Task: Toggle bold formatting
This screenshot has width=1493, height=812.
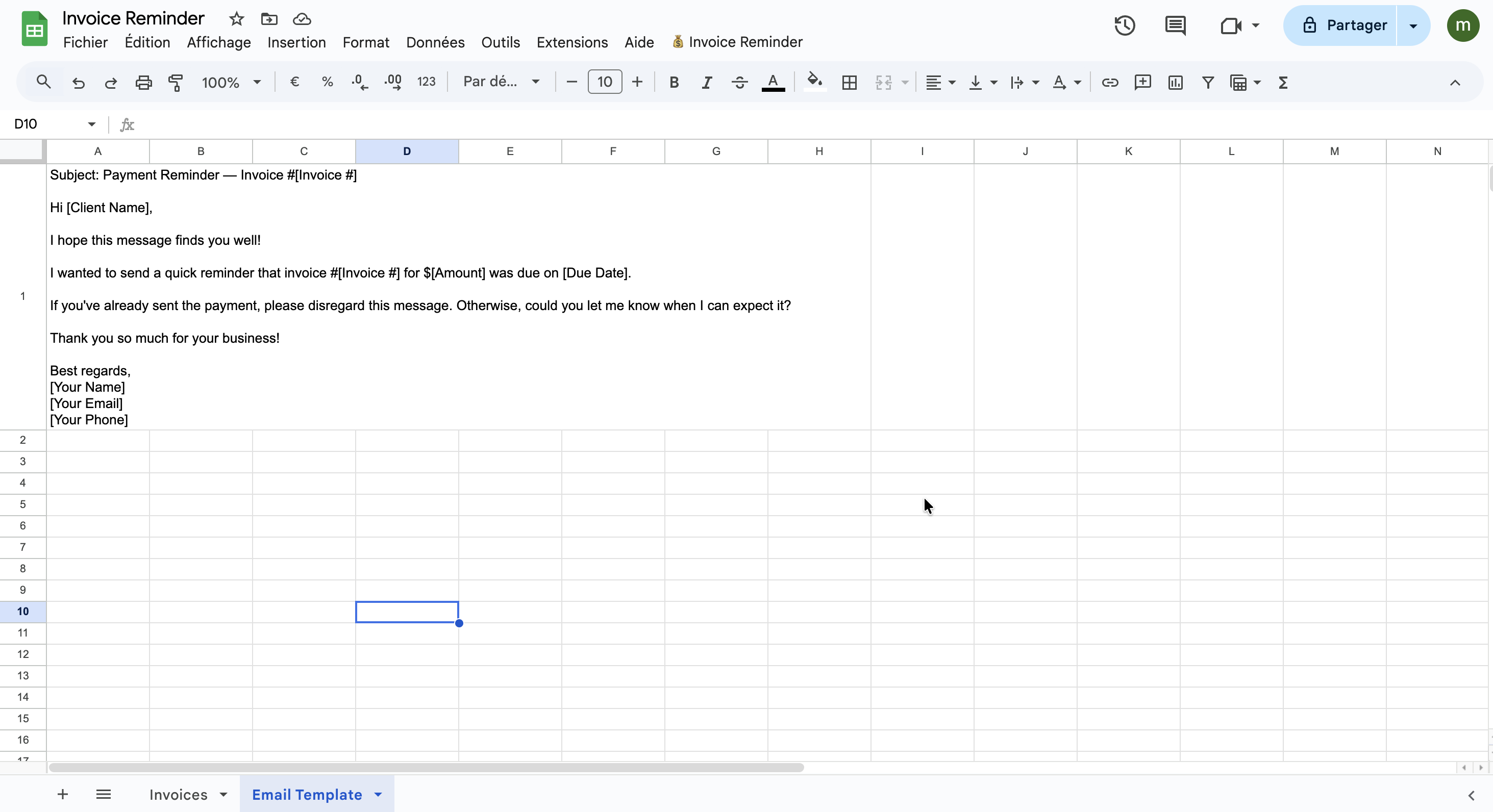Action: (x=674, y=83)
